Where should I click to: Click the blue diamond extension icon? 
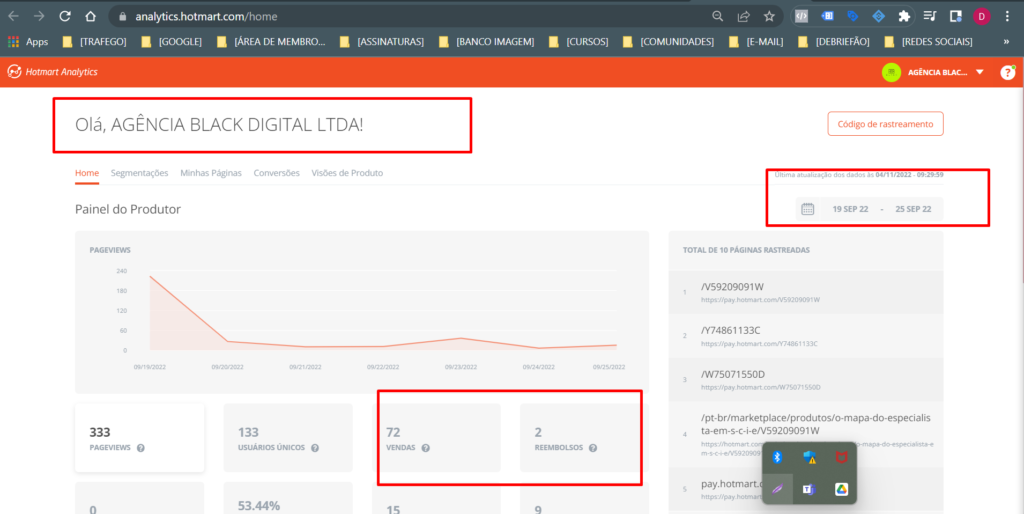tap(878, 16)
